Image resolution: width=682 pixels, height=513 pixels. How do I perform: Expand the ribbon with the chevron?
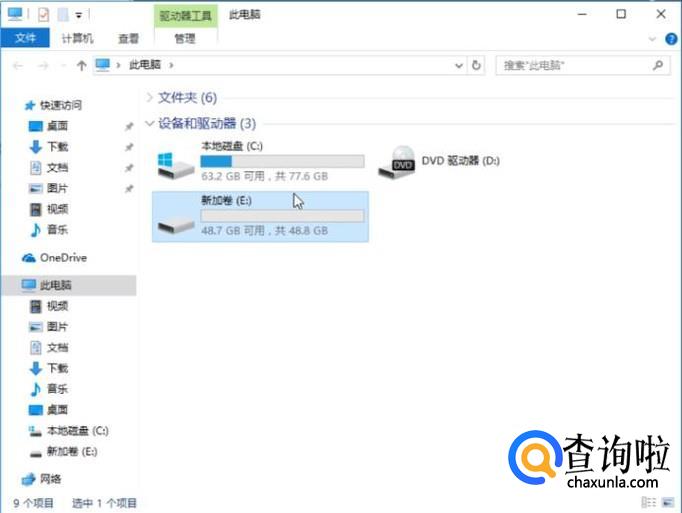[x=652, y=39]
